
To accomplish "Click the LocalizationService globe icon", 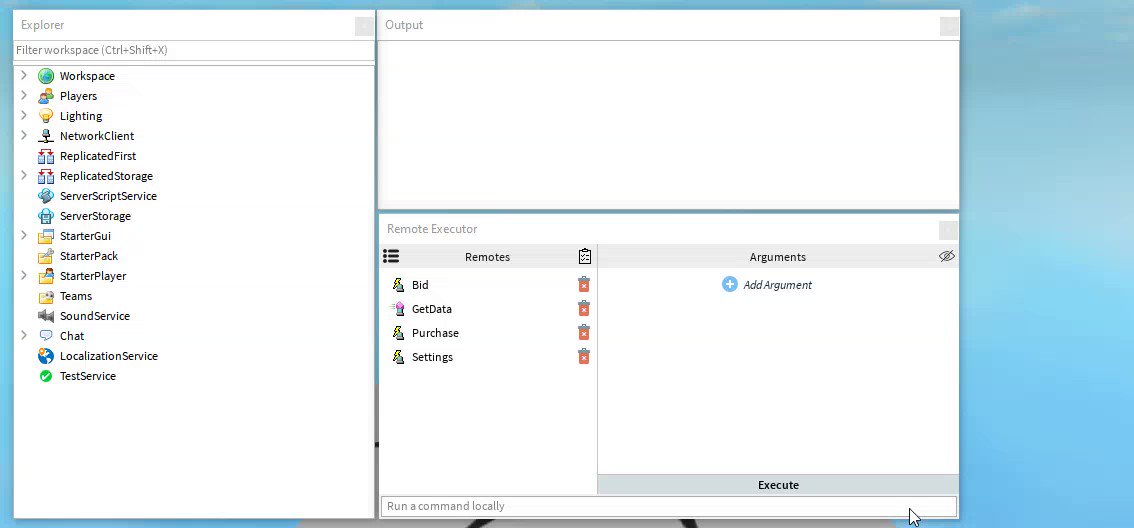I will point(46,356).
